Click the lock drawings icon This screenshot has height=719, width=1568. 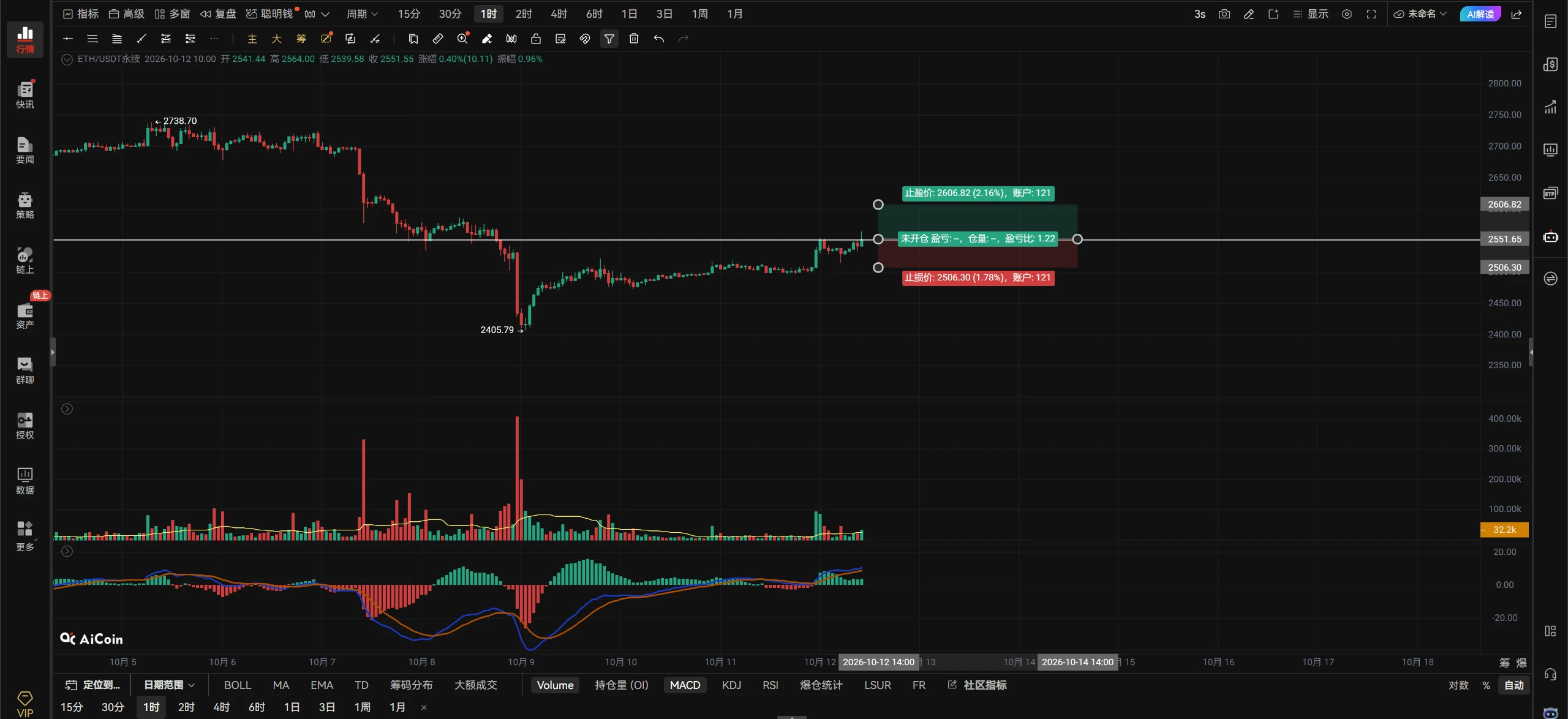[x=536, y=39]
